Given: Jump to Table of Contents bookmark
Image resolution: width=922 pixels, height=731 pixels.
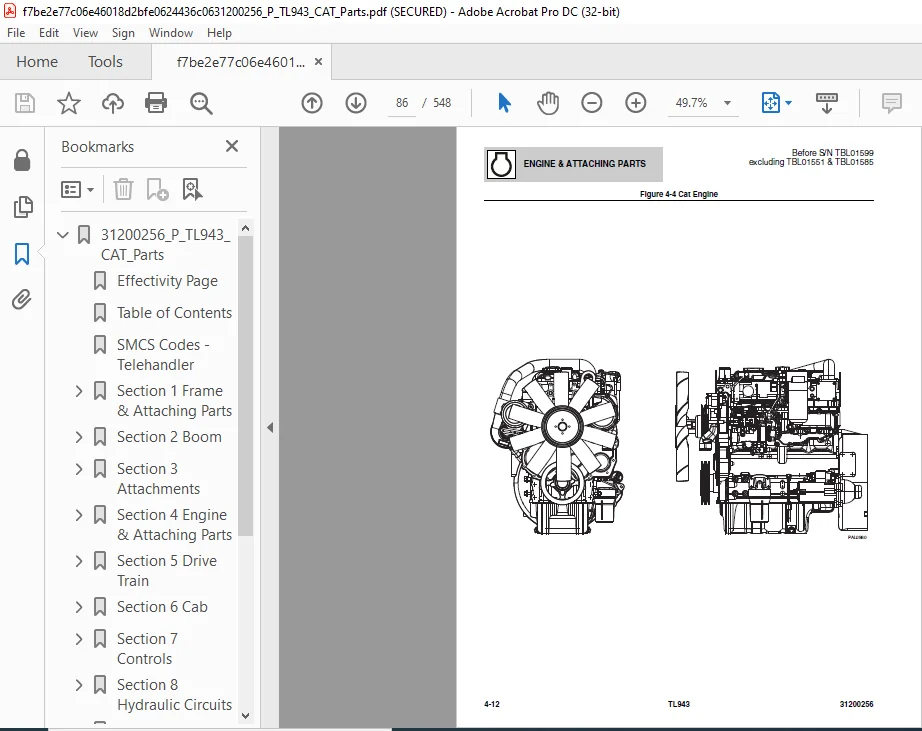Looking at the screenshot, I should [x=174, y=313].
